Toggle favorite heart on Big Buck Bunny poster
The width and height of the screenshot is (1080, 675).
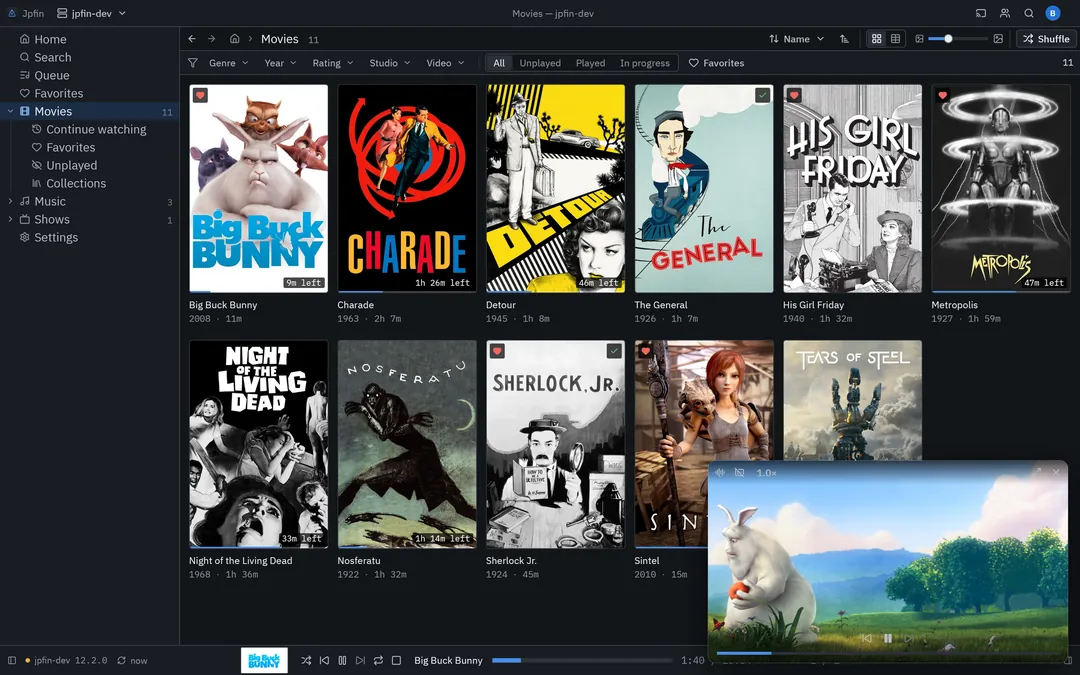tap(200, 95)
